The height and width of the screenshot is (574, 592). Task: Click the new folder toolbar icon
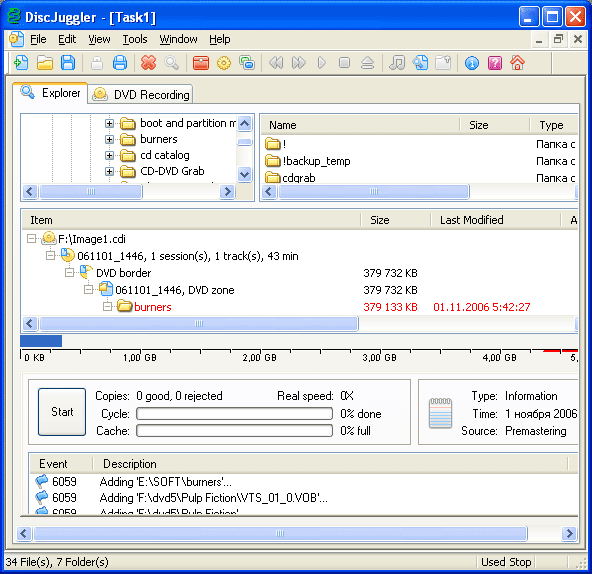pyautogui.click(x=443, y=63)
